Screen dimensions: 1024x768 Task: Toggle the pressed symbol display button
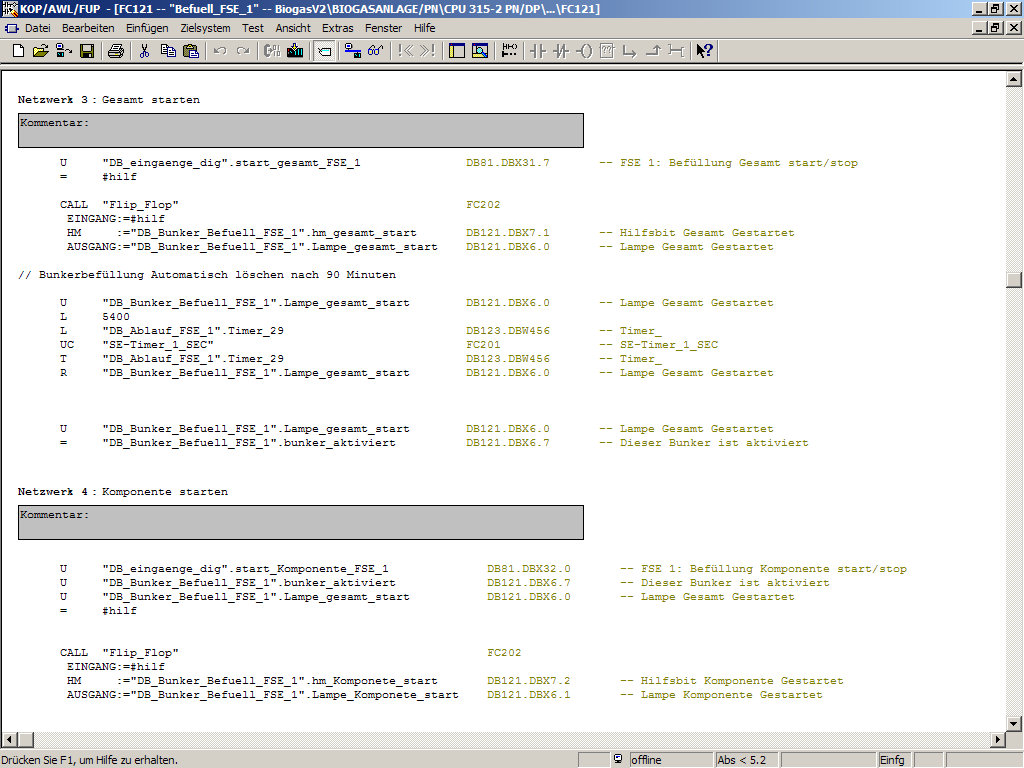[324, 51]
